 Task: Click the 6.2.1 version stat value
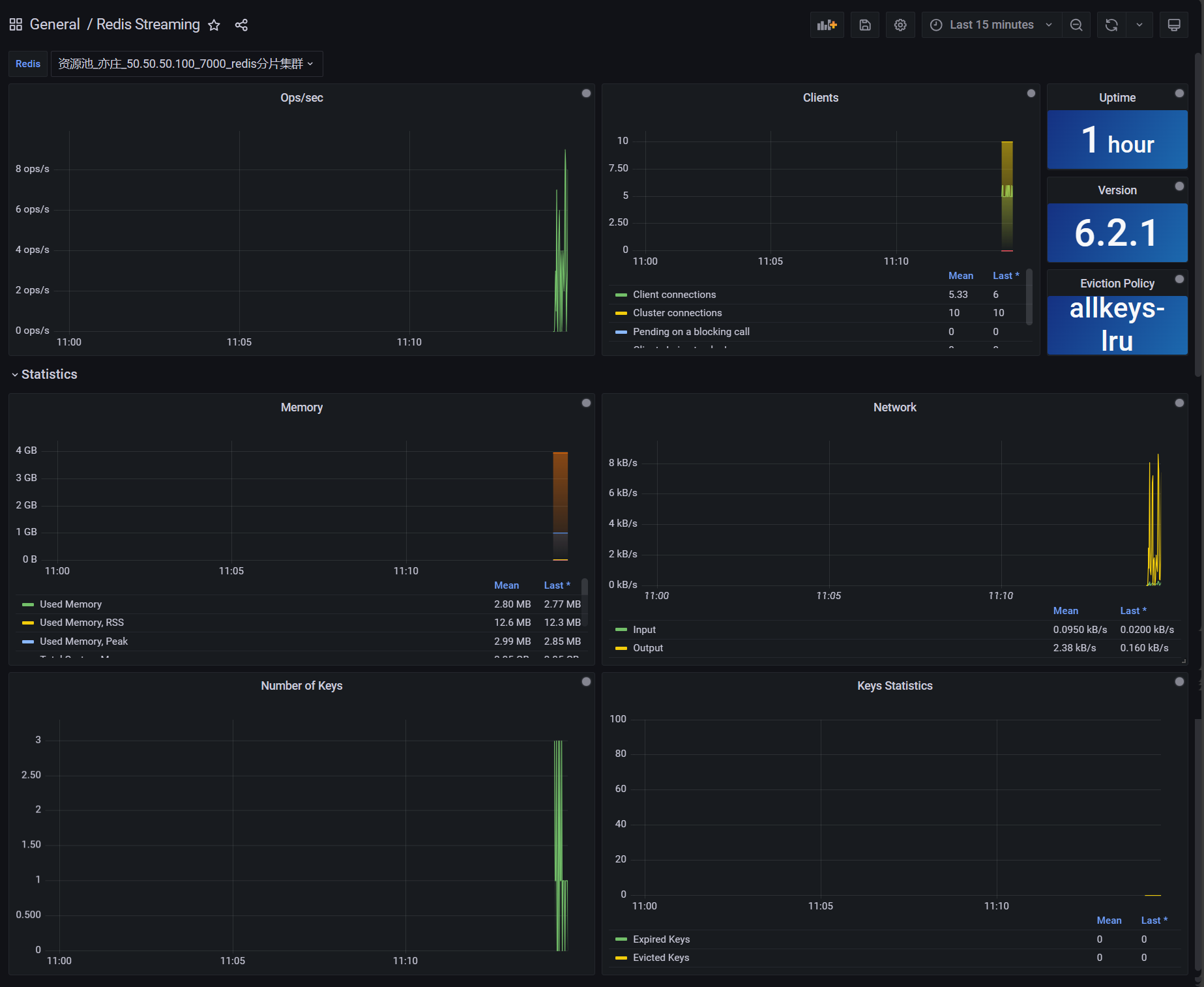1117,233
